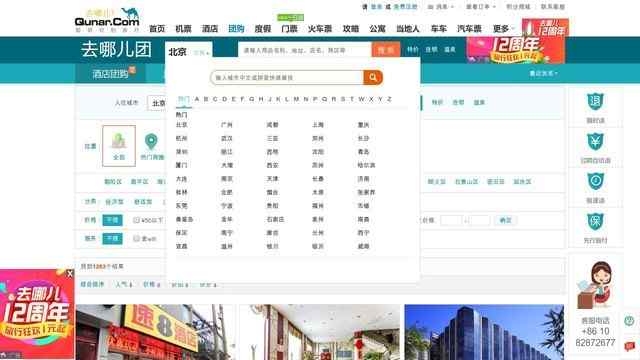
Task: Click the orange 搜索 button
Action: 386,50
